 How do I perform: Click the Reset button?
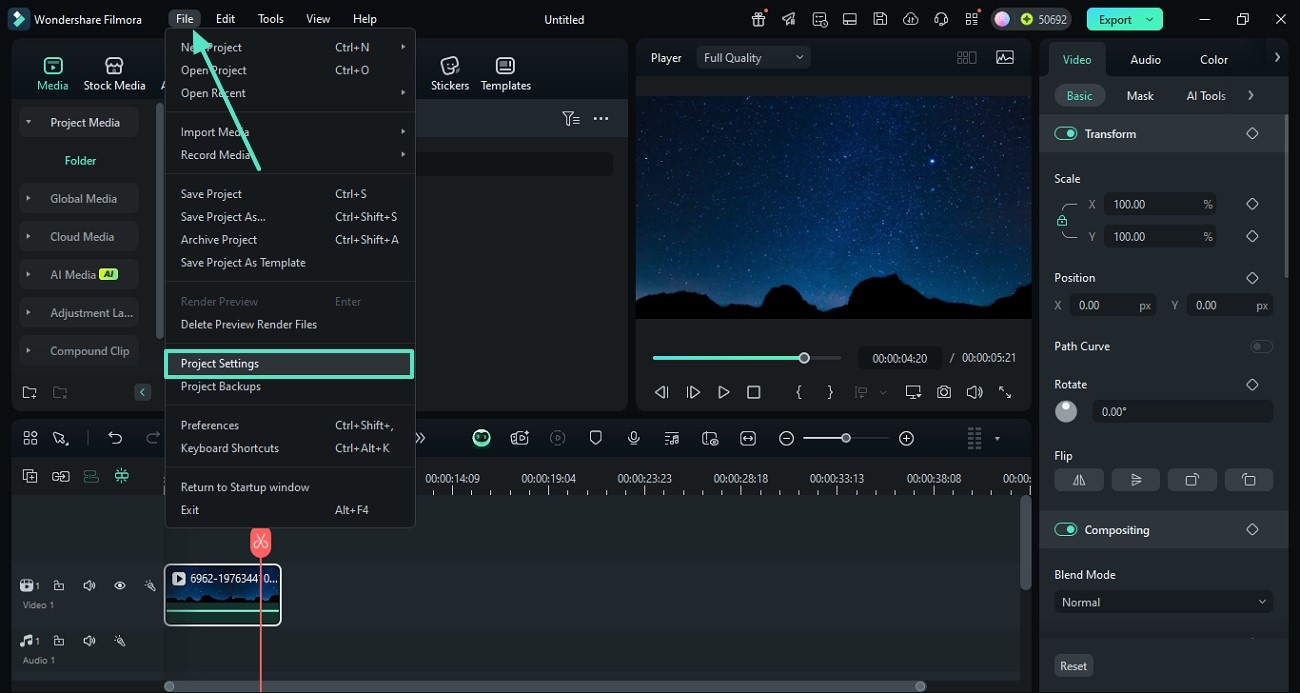1073,666
